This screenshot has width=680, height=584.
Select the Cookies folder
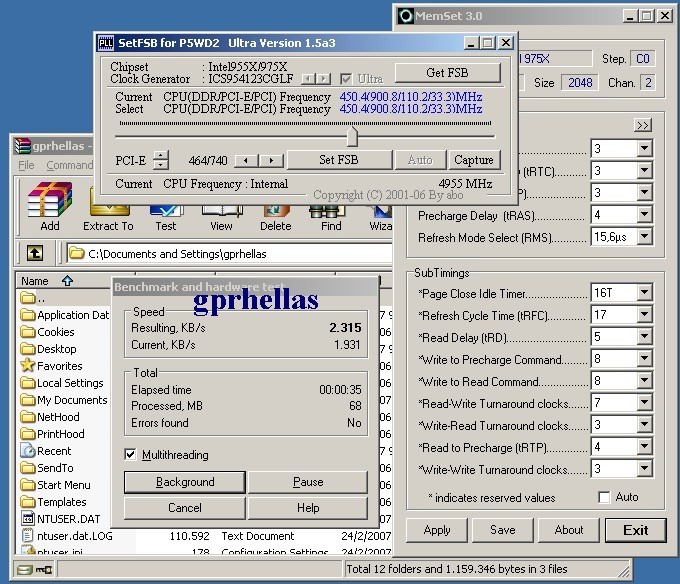tap(48, 332)
